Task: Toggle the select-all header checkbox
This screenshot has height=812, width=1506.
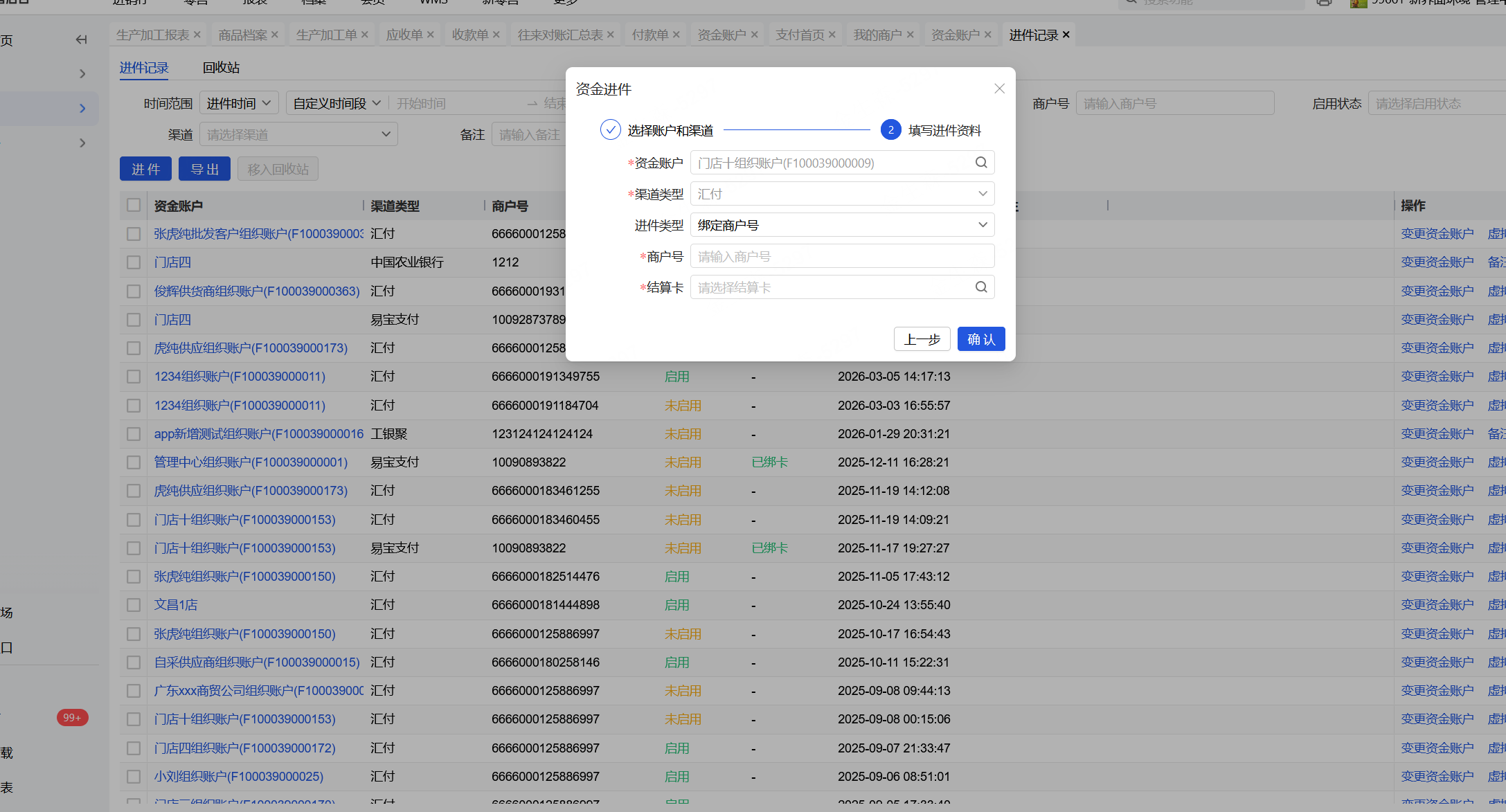Action: pos(134,206)
